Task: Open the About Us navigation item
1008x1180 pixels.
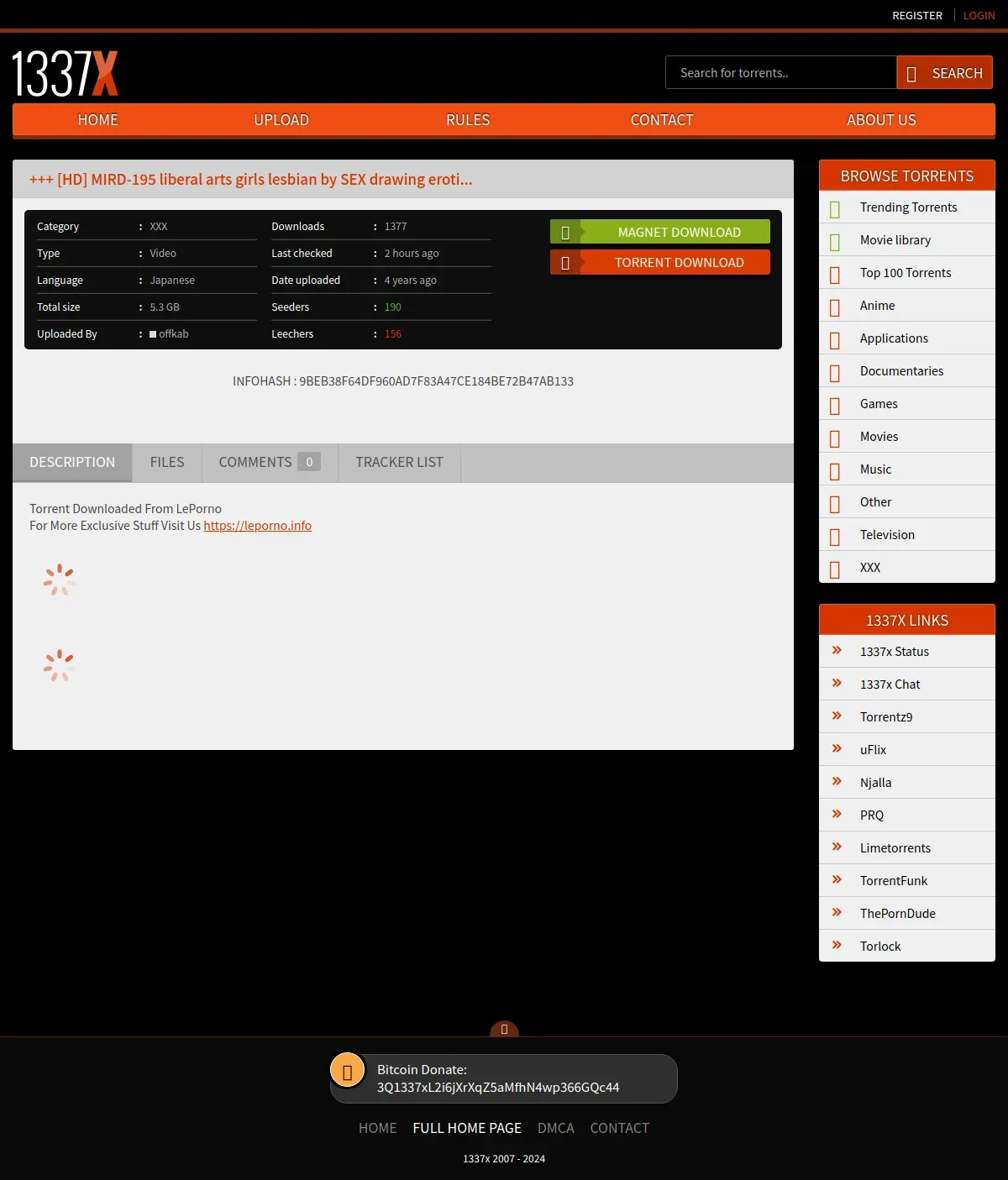Action: pos(881,120)
